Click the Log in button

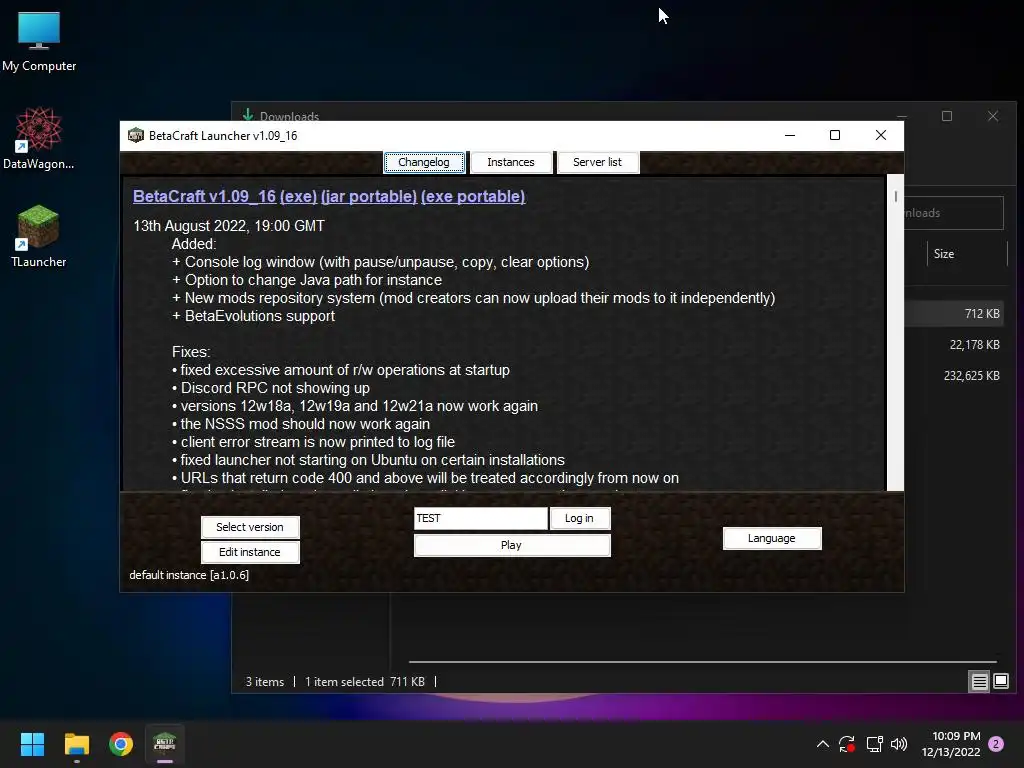coord(579,518)
